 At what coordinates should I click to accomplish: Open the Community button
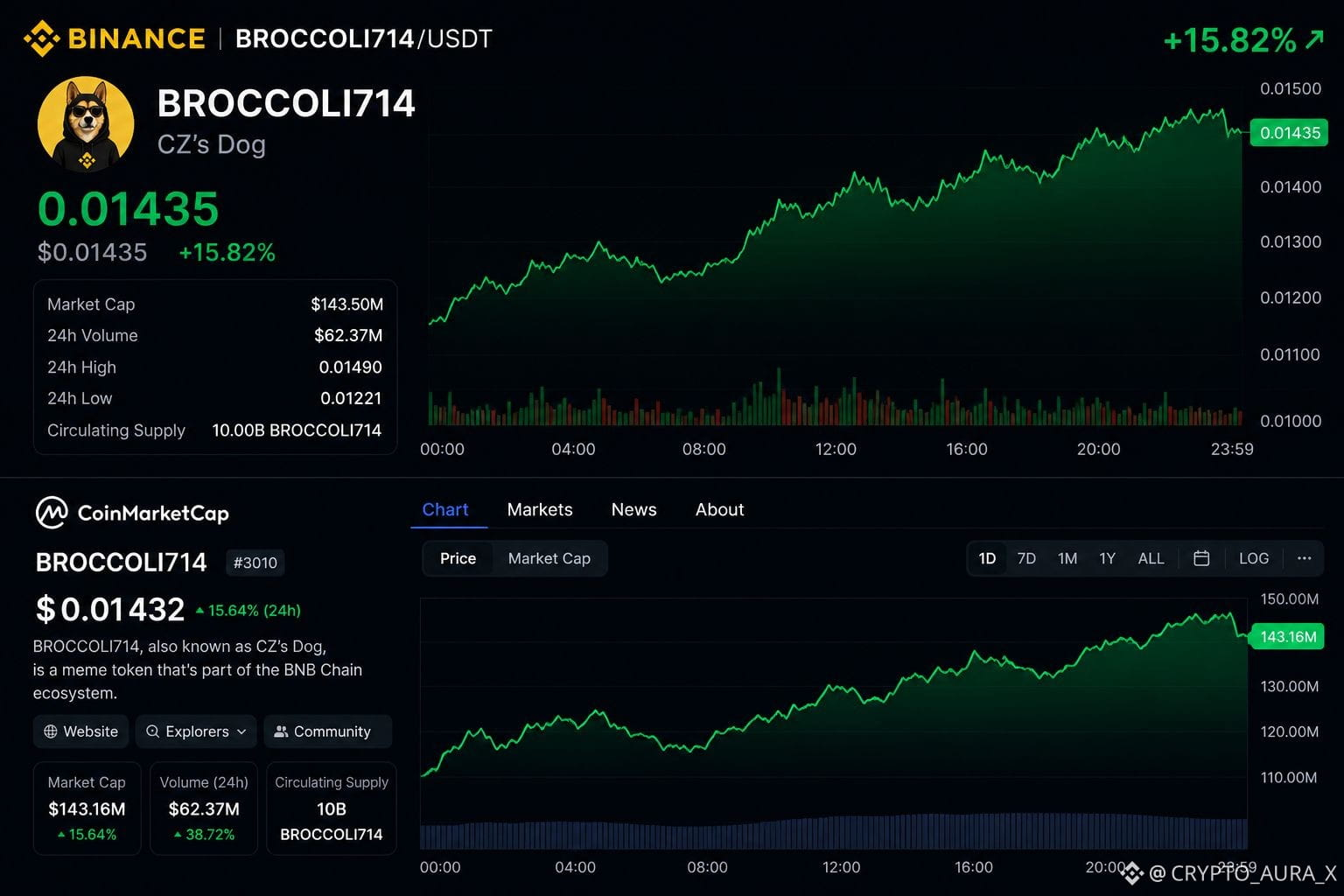pyautogui.click(x=327, y=731)
